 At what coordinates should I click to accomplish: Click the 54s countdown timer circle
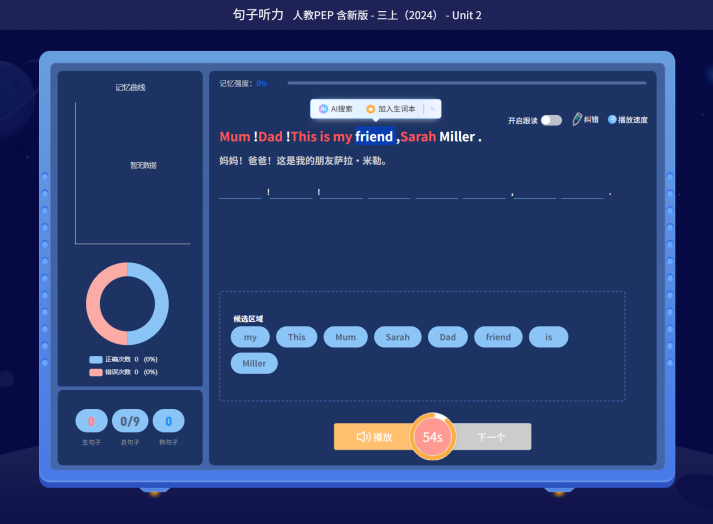[x=432, y=437]
